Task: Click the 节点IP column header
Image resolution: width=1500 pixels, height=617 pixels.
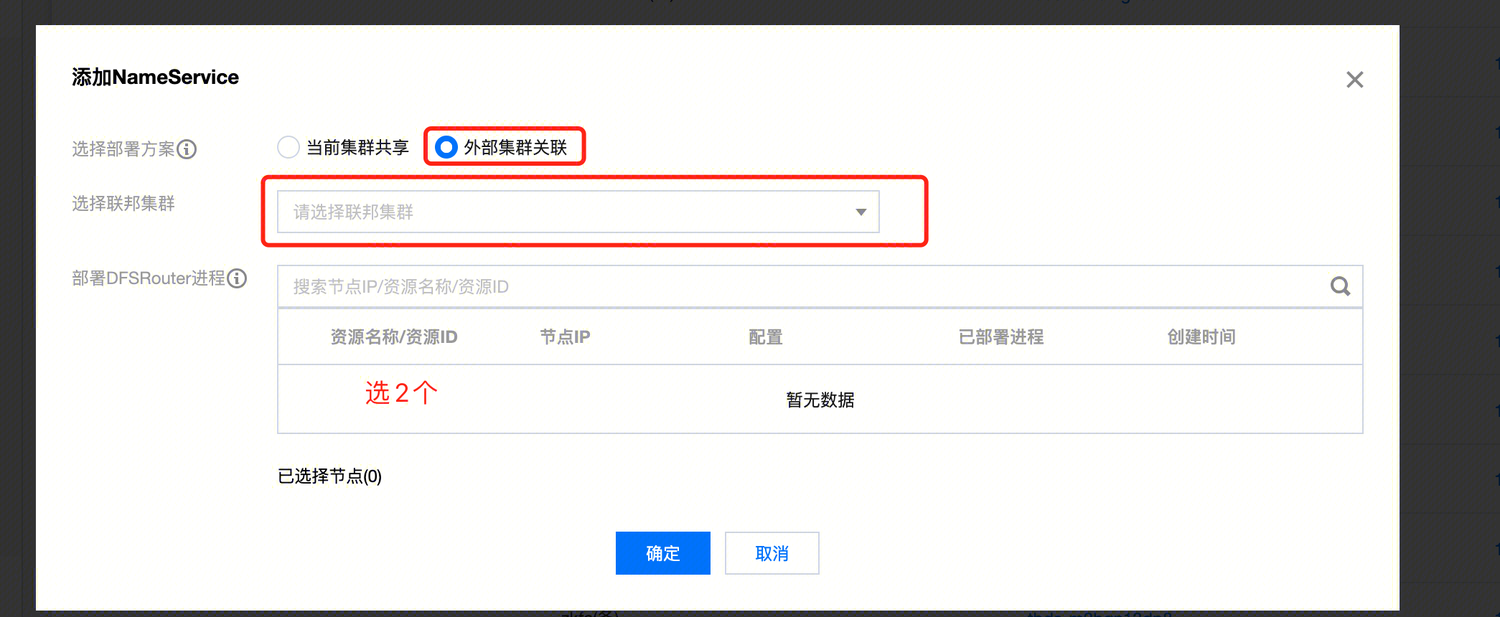Action: pyautogui.click(x=565, y=337)
